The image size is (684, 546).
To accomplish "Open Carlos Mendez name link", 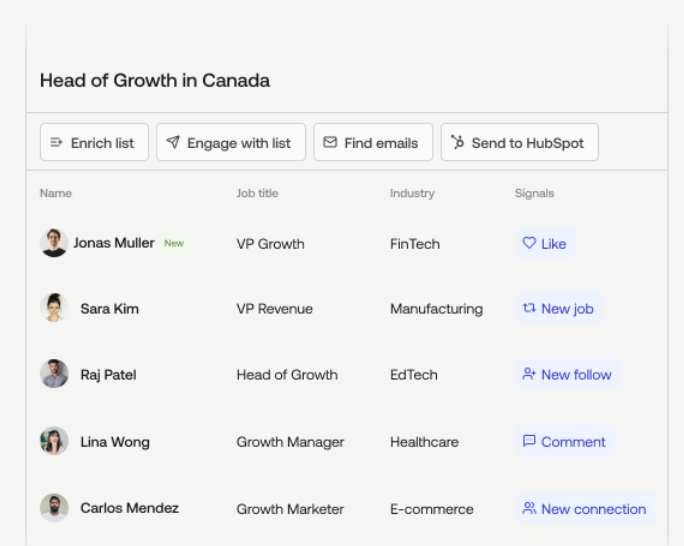I will (130, 508).
